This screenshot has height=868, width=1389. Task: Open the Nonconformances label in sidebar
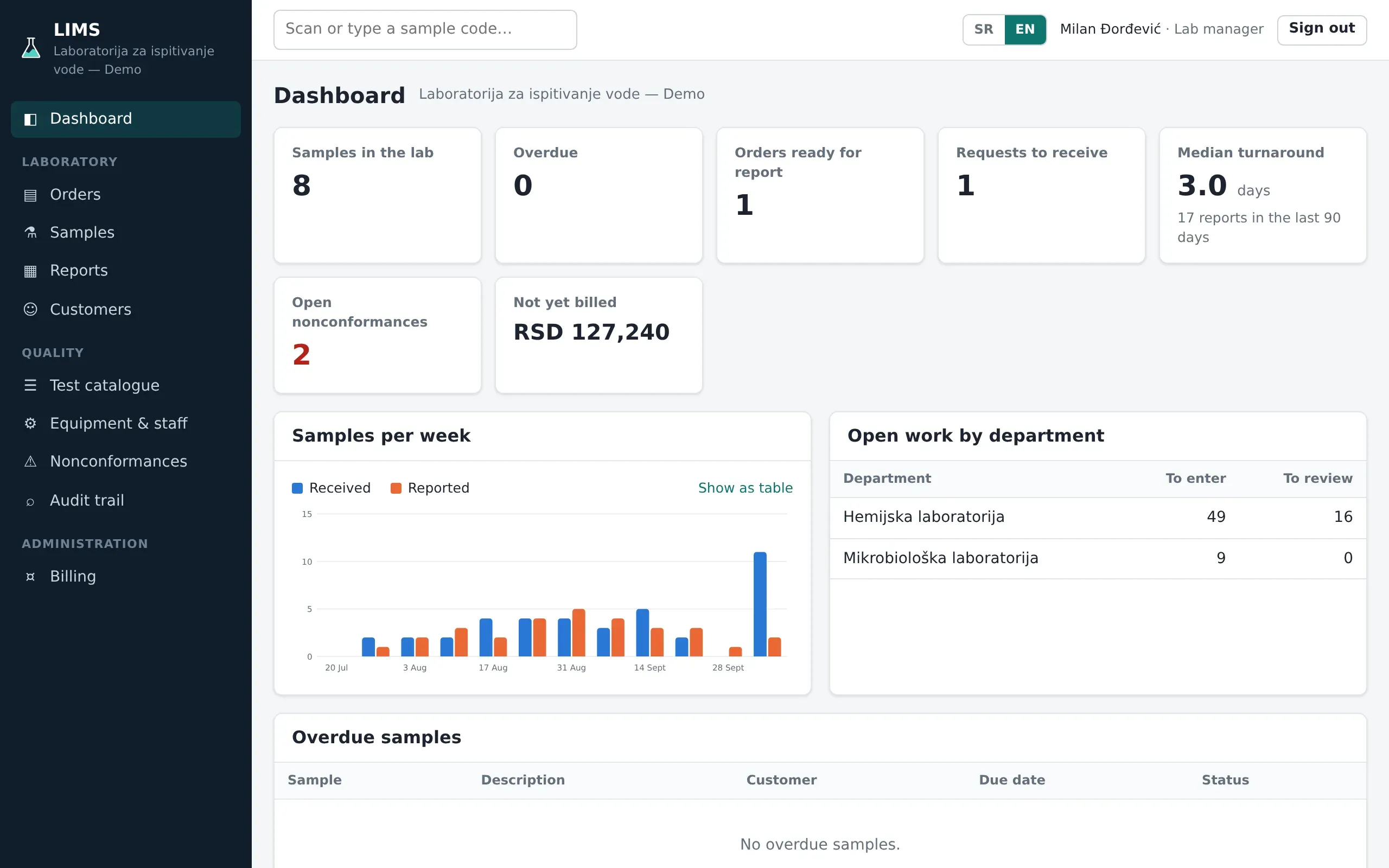[118, 462]
